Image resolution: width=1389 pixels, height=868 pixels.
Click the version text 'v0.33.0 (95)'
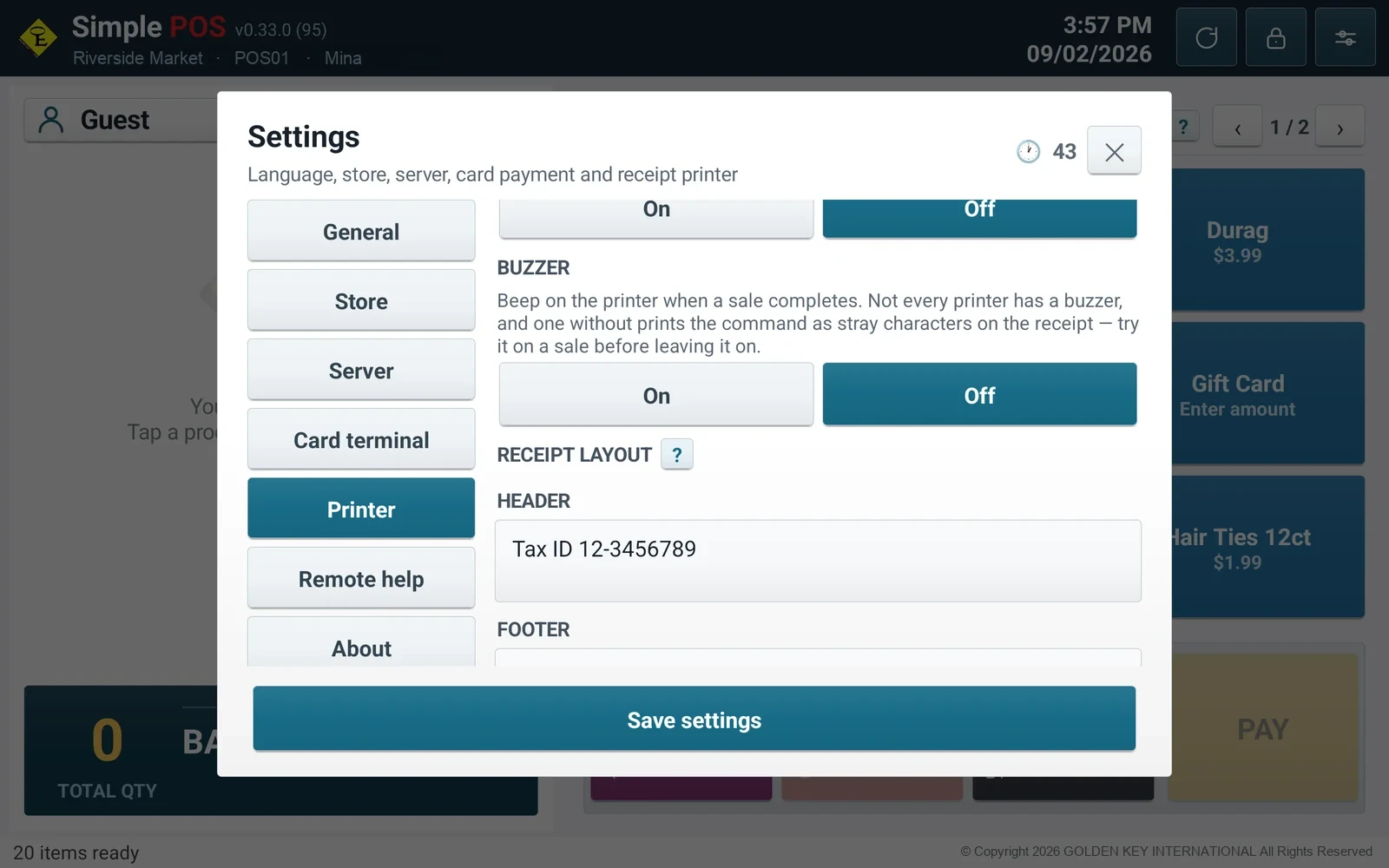click(x=280, y=30)
